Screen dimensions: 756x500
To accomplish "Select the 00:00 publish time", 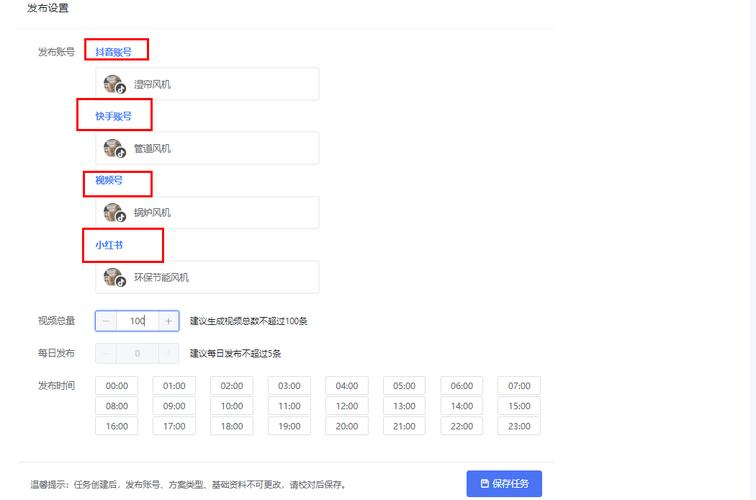I will tap(117, 386).
